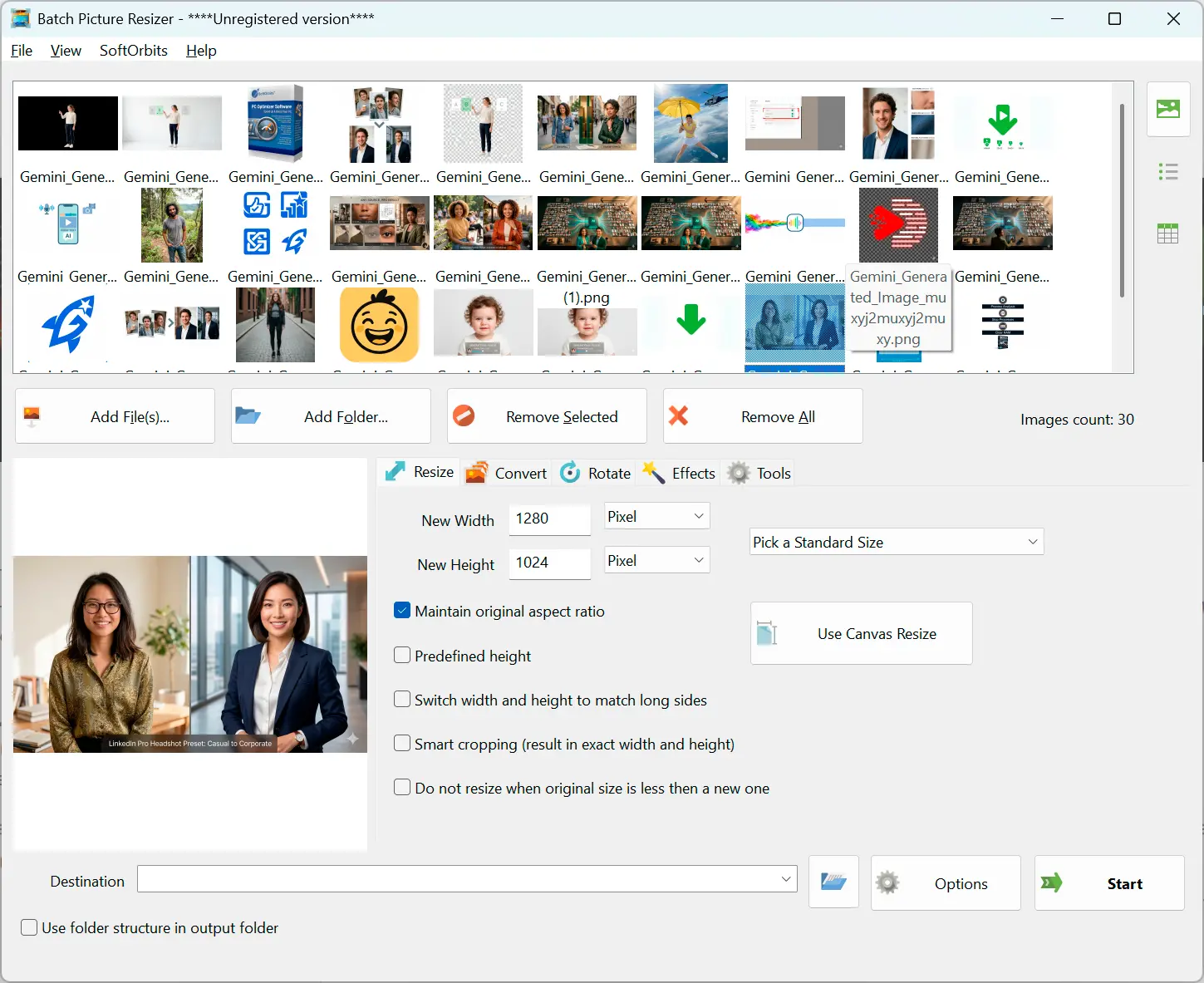Click the LinkedIn headshot preview image

(190, 654)
